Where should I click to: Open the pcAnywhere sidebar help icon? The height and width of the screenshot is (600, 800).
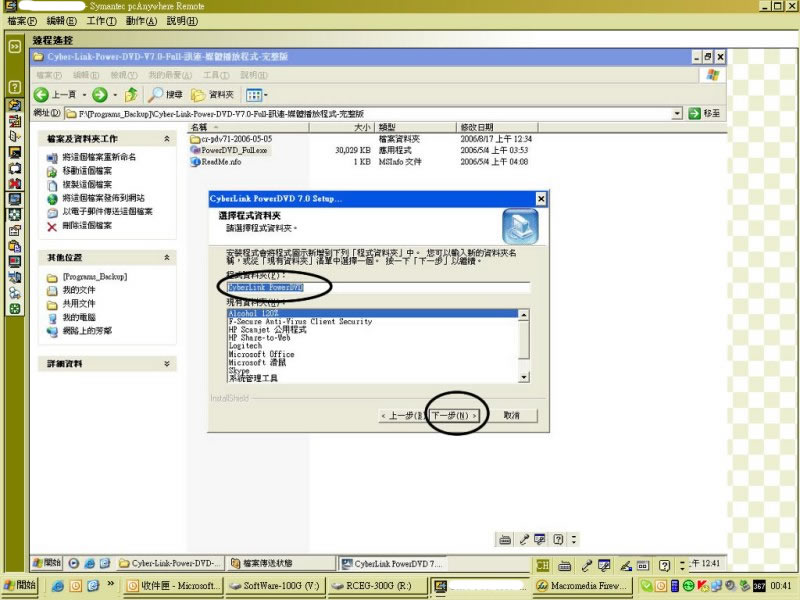[15, 87]
